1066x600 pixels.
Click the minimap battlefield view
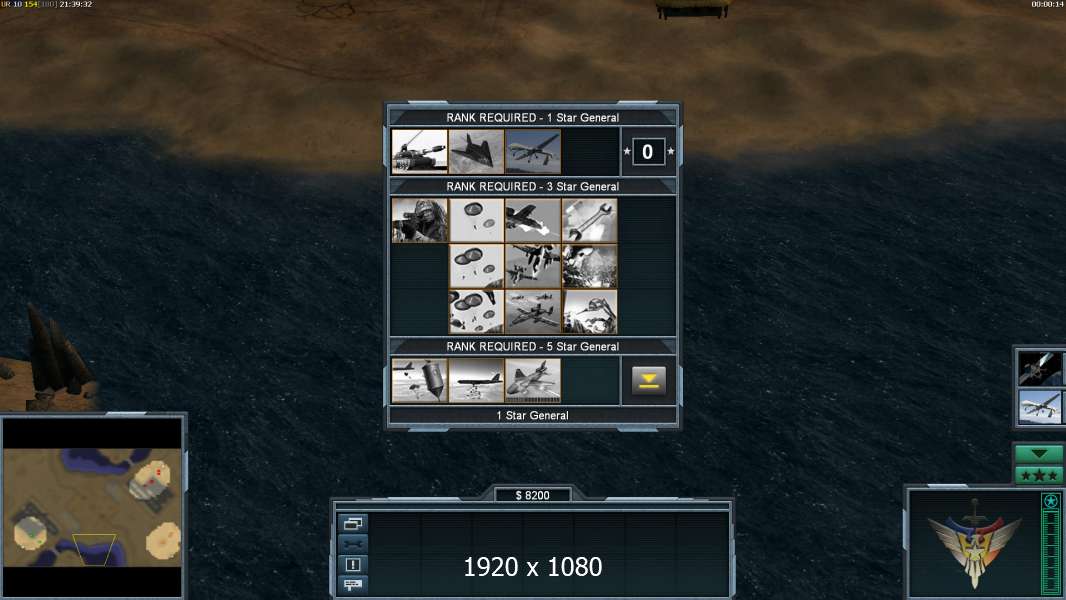coord(92,507)
